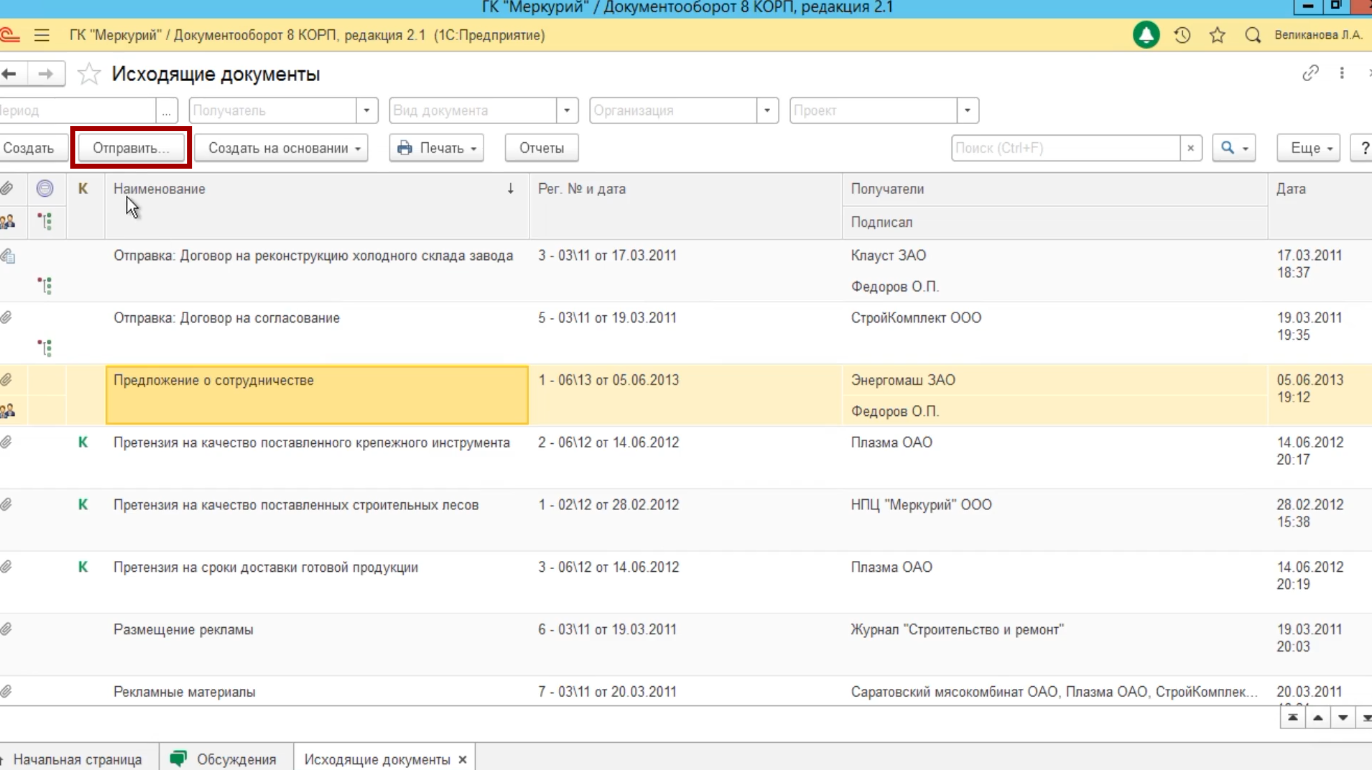Viewport: 1372px width, 770px height.
Task: Click the status circle column header
Action: click(x=44, y=188)
